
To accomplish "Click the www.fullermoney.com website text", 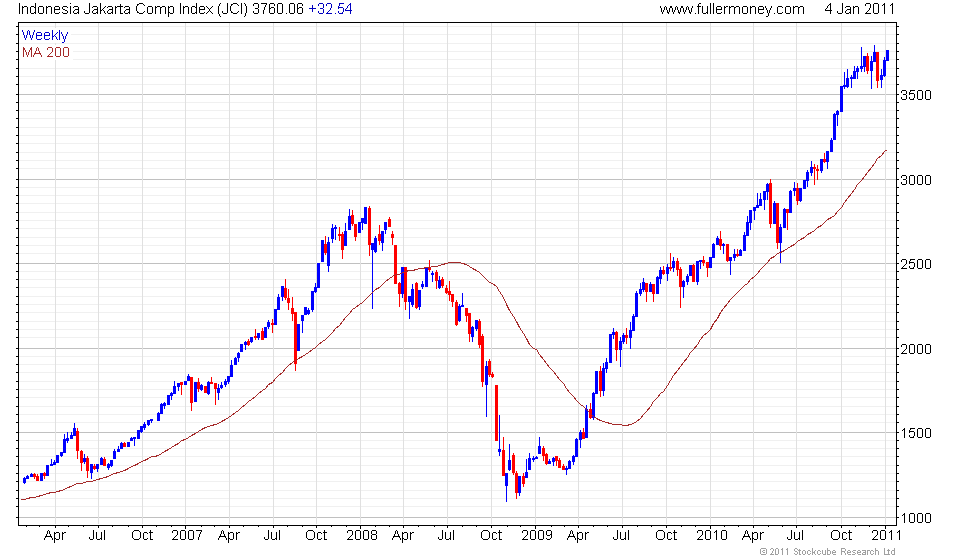I will [732, 9].
